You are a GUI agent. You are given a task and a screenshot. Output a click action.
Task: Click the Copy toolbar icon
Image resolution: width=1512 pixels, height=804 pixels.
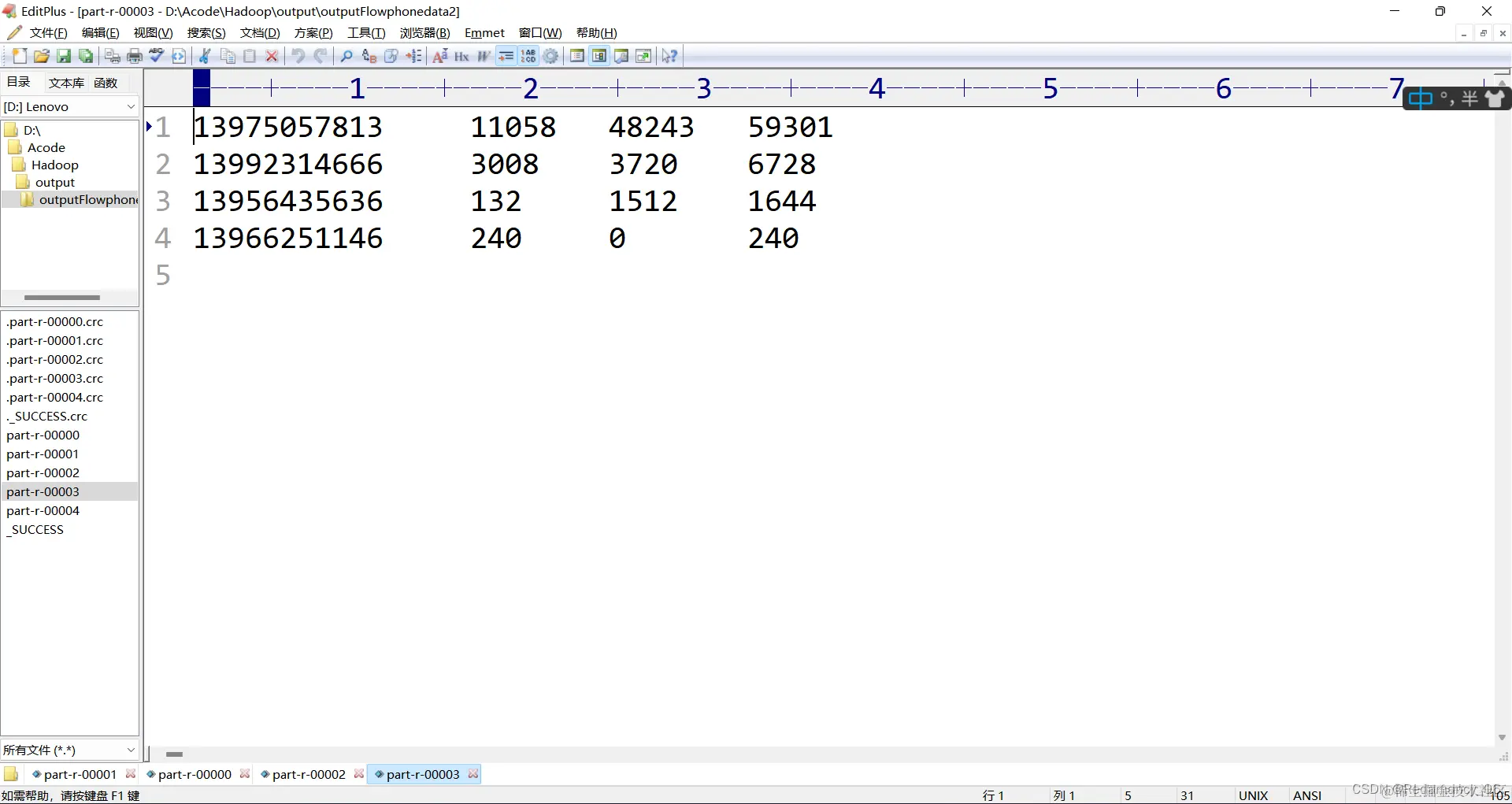point(228,56)
